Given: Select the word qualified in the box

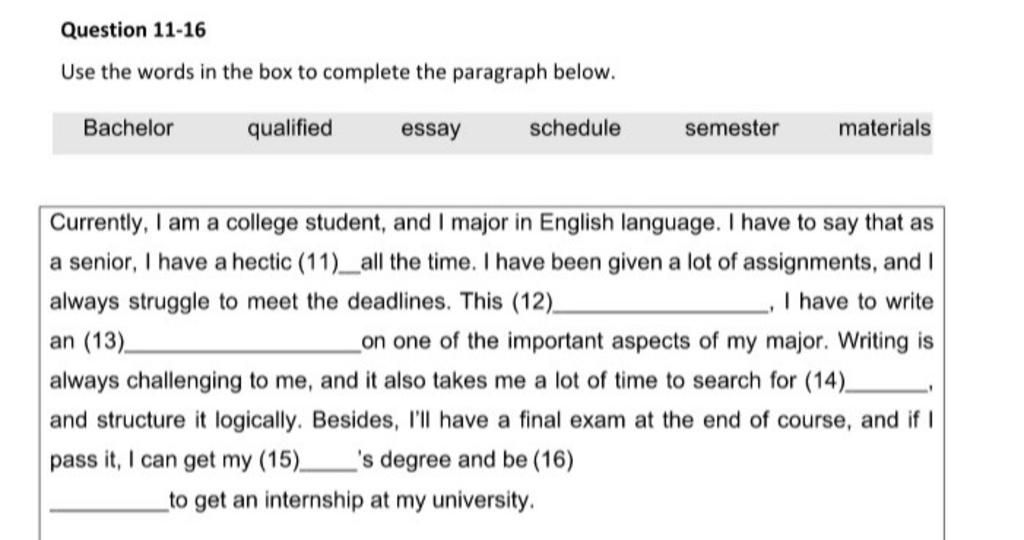Looking at the screenshot, I should tap(289, 129).
